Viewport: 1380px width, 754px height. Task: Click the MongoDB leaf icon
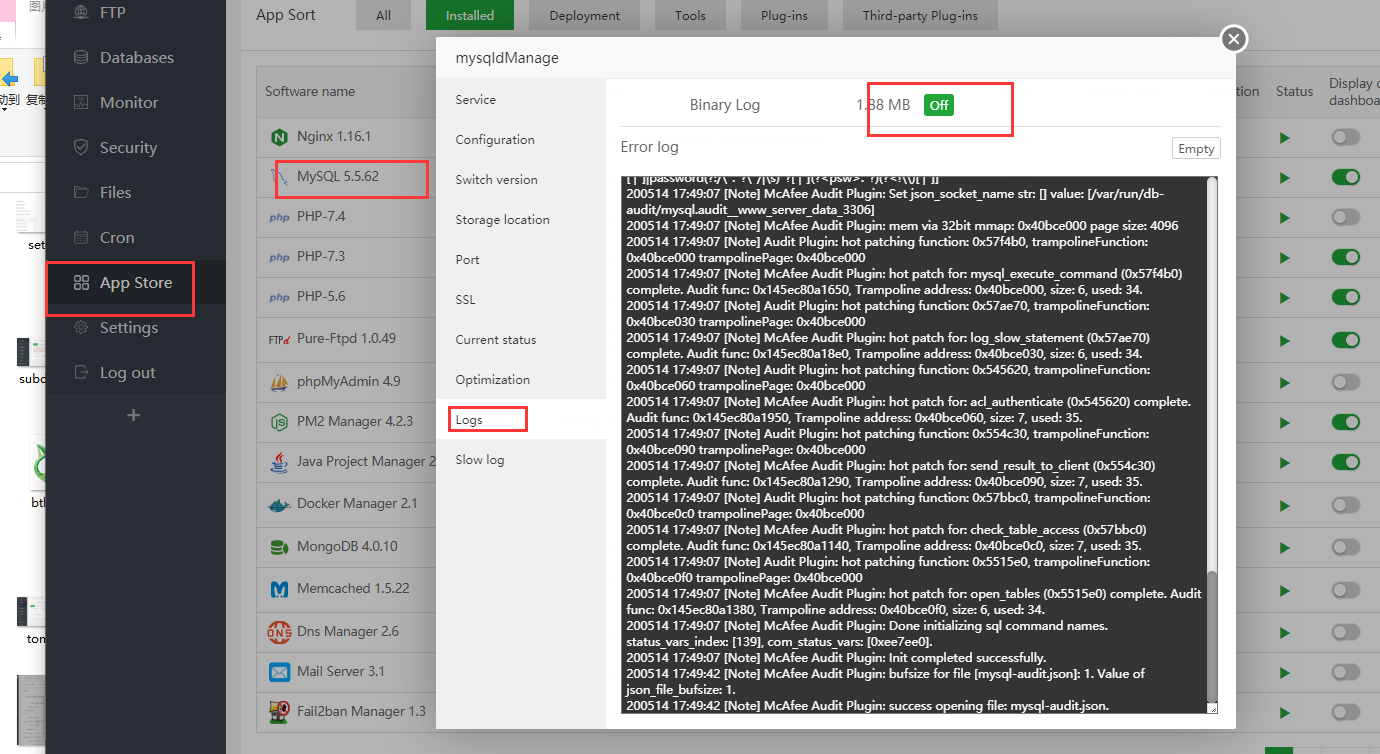tap(279, 547)
